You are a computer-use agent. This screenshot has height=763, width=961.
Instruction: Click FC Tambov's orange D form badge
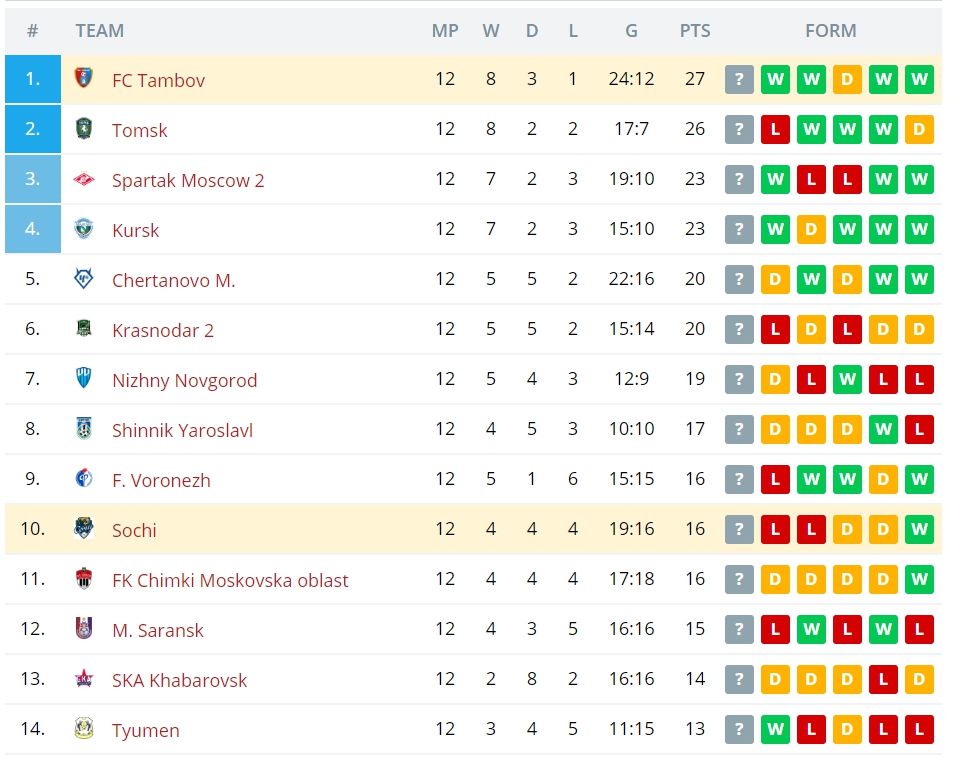pyautogui.click(x=847, y=79)
